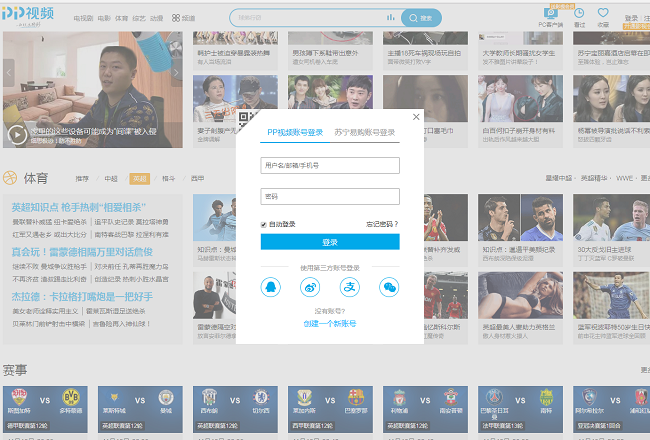
Task: Switch to the PP视频账号登录 tab
Action: click(294, 132)
